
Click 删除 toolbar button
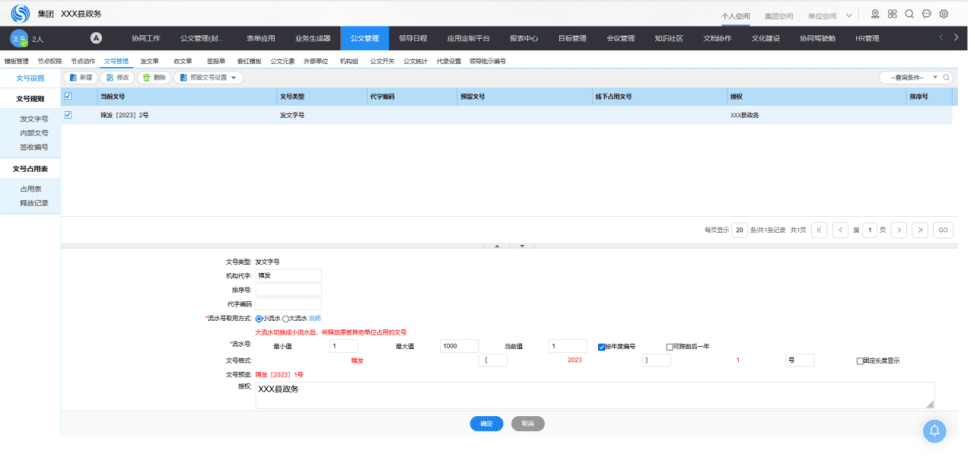pyautogui.click(x=154, y=78)
